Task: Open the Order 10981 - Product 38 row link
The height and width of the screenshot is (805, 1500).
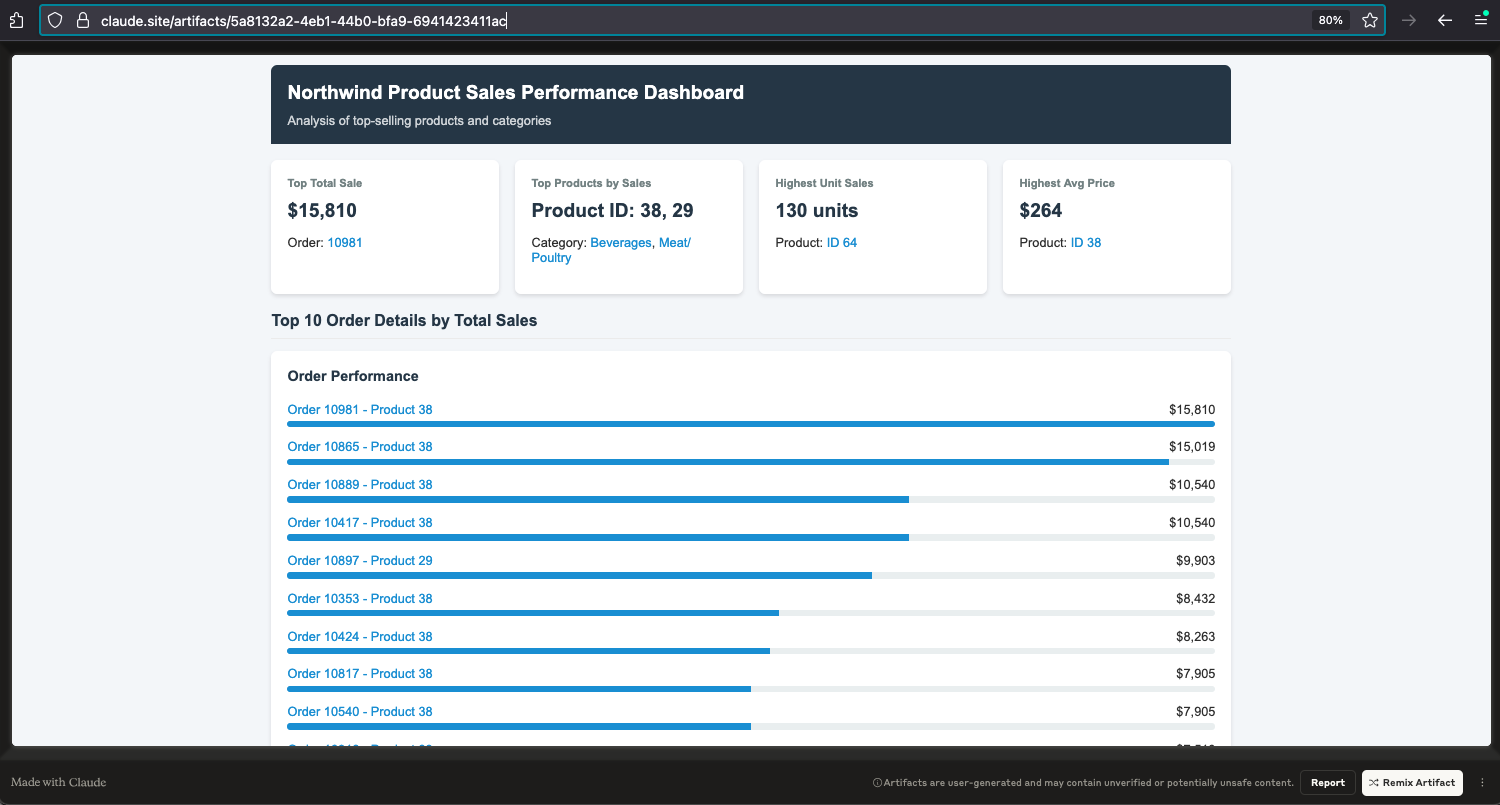Action: coord(360,410)
